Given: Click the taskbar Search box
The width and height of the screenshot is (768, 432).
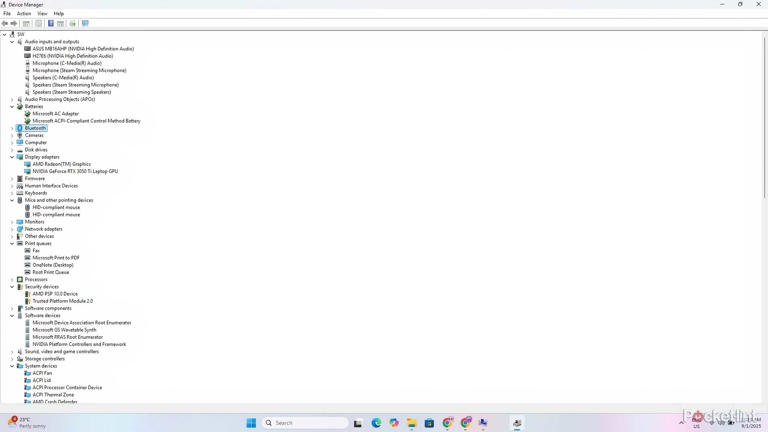Looking at the screenshot, I should tap(305, 423).
